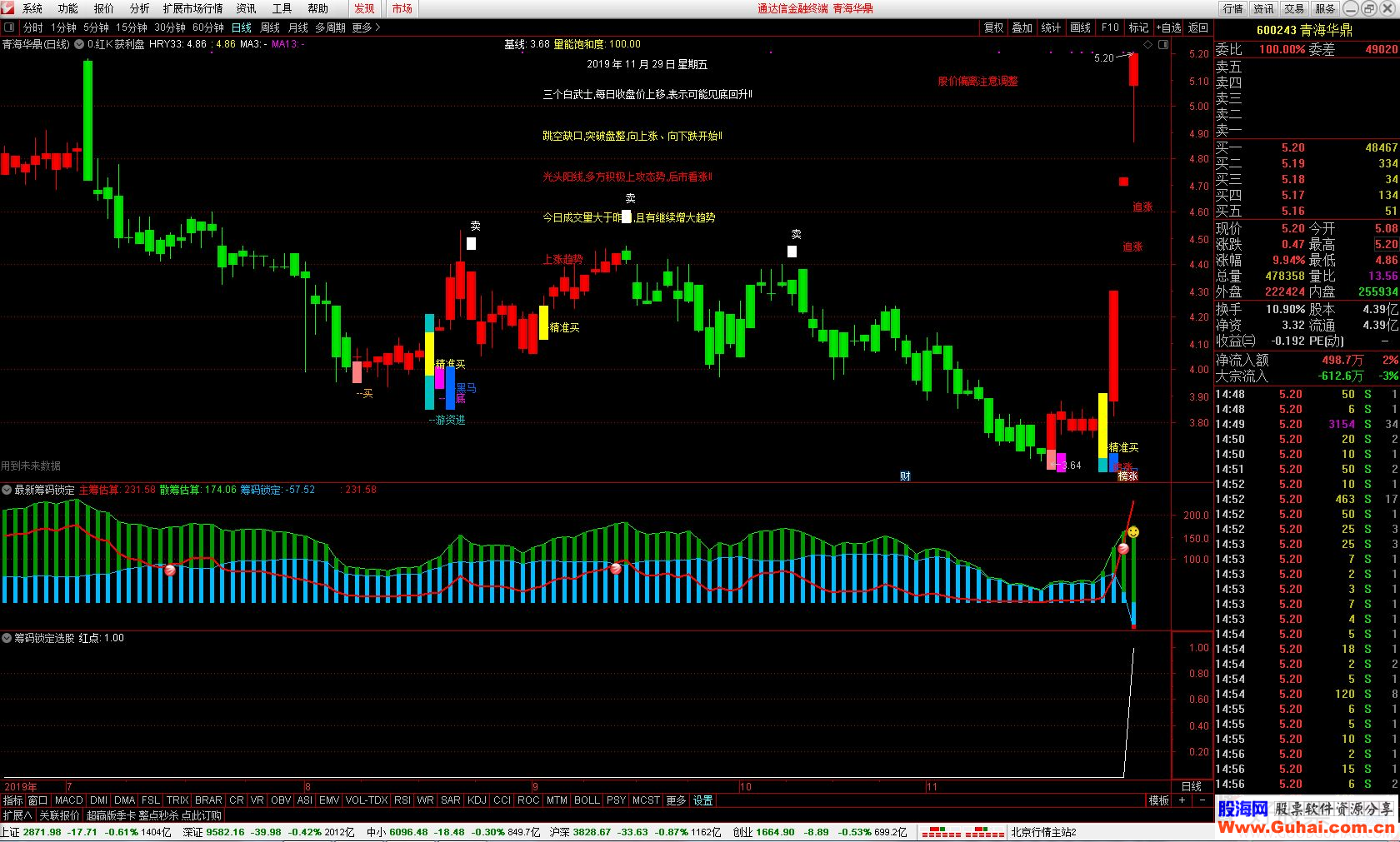Open the 日线 period selector at bottom right
This screenshot has width=1400, height=842.
click(x=1192, y=786)
